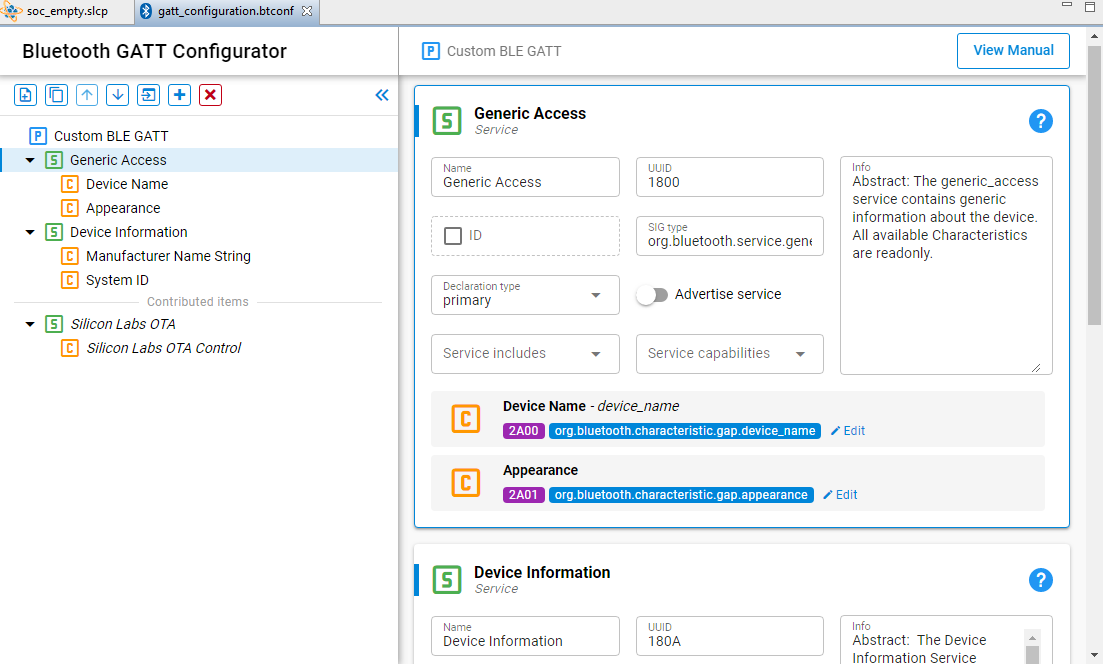Edit the Appearance characteristic
The image size is (1103, 664).
[839, 494]
